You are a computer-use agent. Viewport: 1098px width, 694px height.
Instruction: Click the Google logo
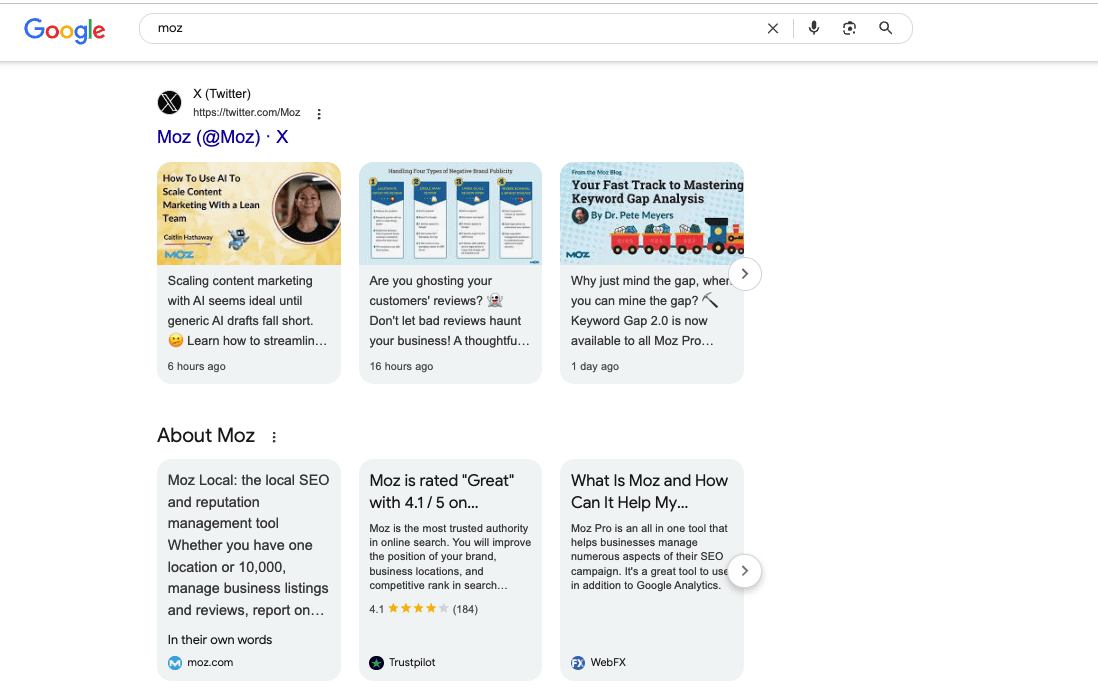pyautogui.click(x=65, y=30)
